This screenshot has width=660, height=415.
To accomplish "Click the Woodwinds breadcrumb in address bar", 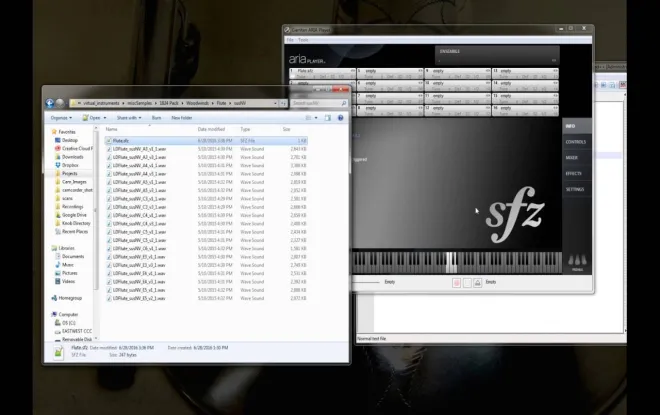I will [197, 103].
